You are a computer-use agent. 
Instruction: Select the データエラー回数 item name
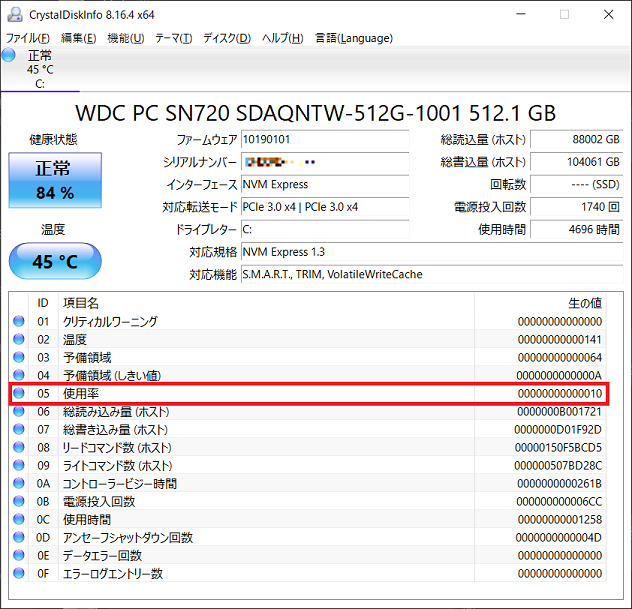click(102, 556)
